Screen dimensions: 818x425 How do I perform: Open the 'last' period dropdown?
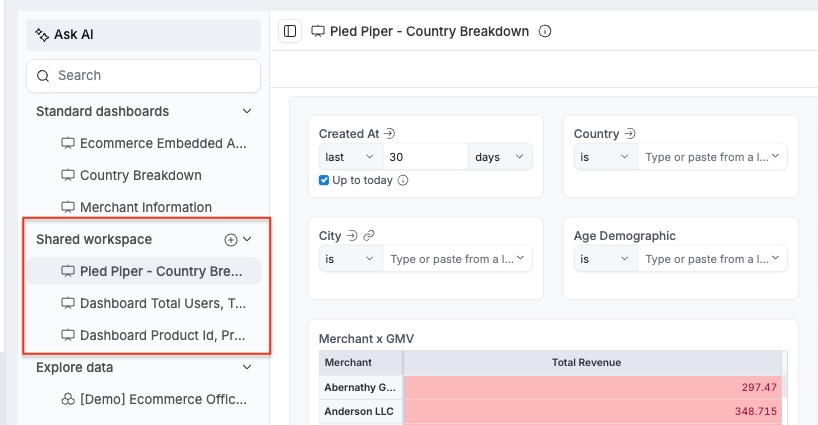(x=349, y=157)
